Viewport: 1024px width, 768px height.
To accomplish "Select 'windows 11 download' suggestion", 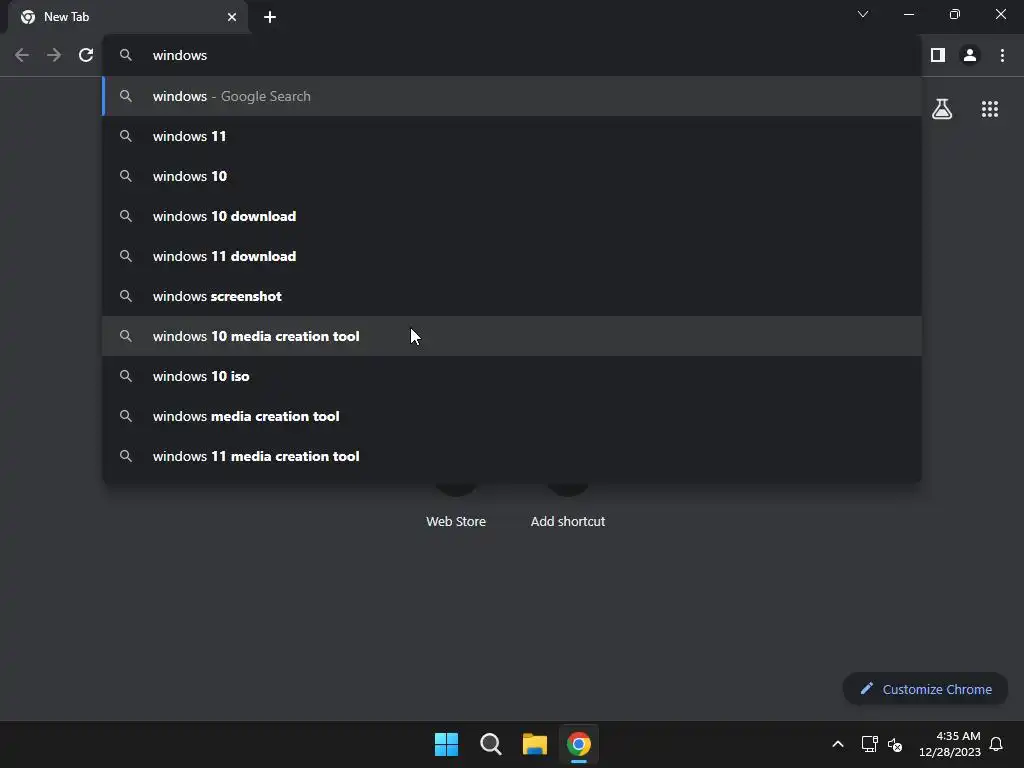I will coord(512,256).
